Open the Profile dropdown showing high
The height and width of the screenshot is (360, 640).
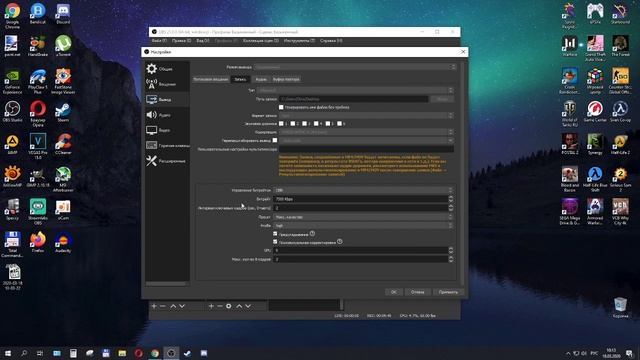(x=363, y=225)
